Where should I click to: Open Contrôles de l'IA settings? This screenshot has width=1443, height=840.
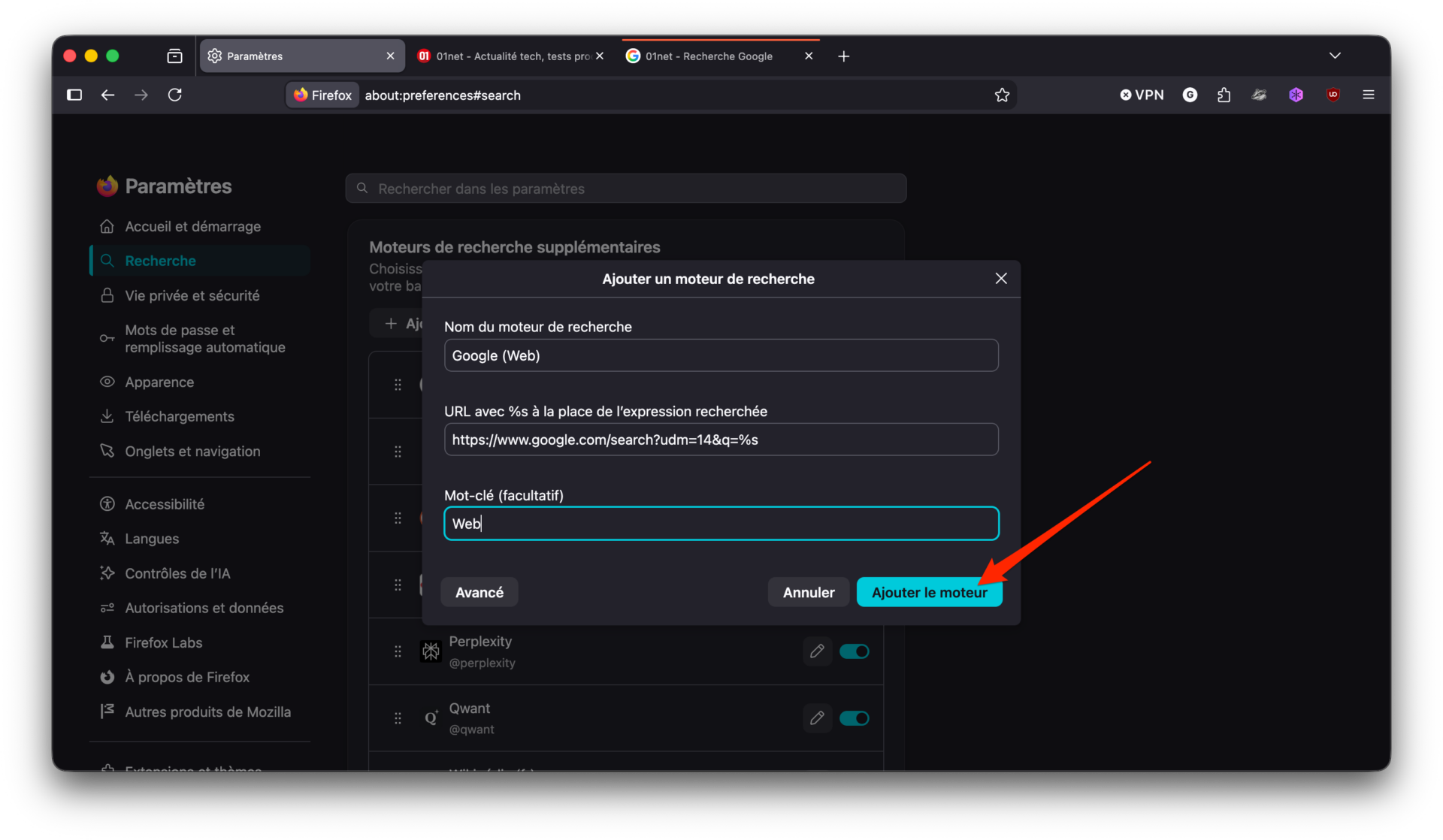pyautogui.click(x=199, y=573)
